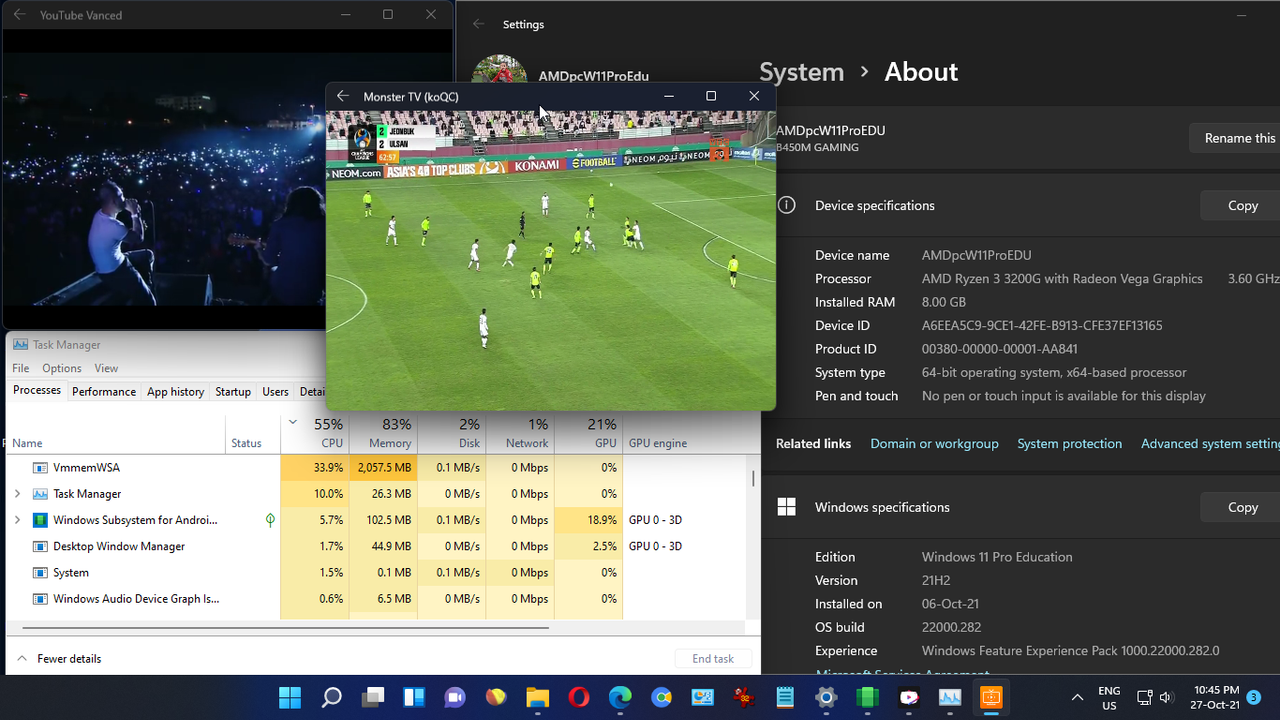1280x720 pixels.
Task: Click the AMDpcW11ProEdu account avatar
Action: point(499,71)
